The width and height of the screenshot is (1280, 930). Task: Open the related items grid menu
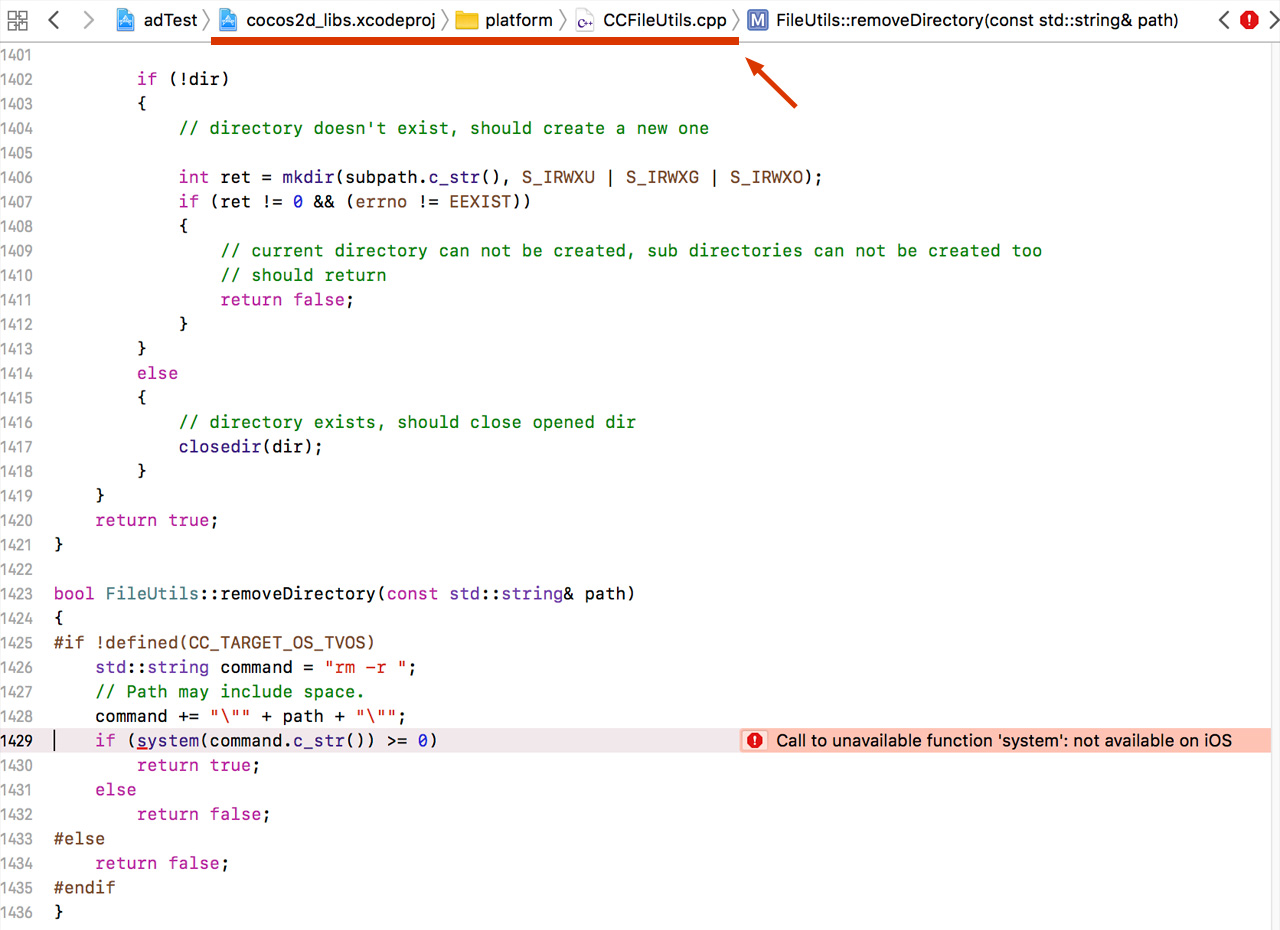click(17, 20)
